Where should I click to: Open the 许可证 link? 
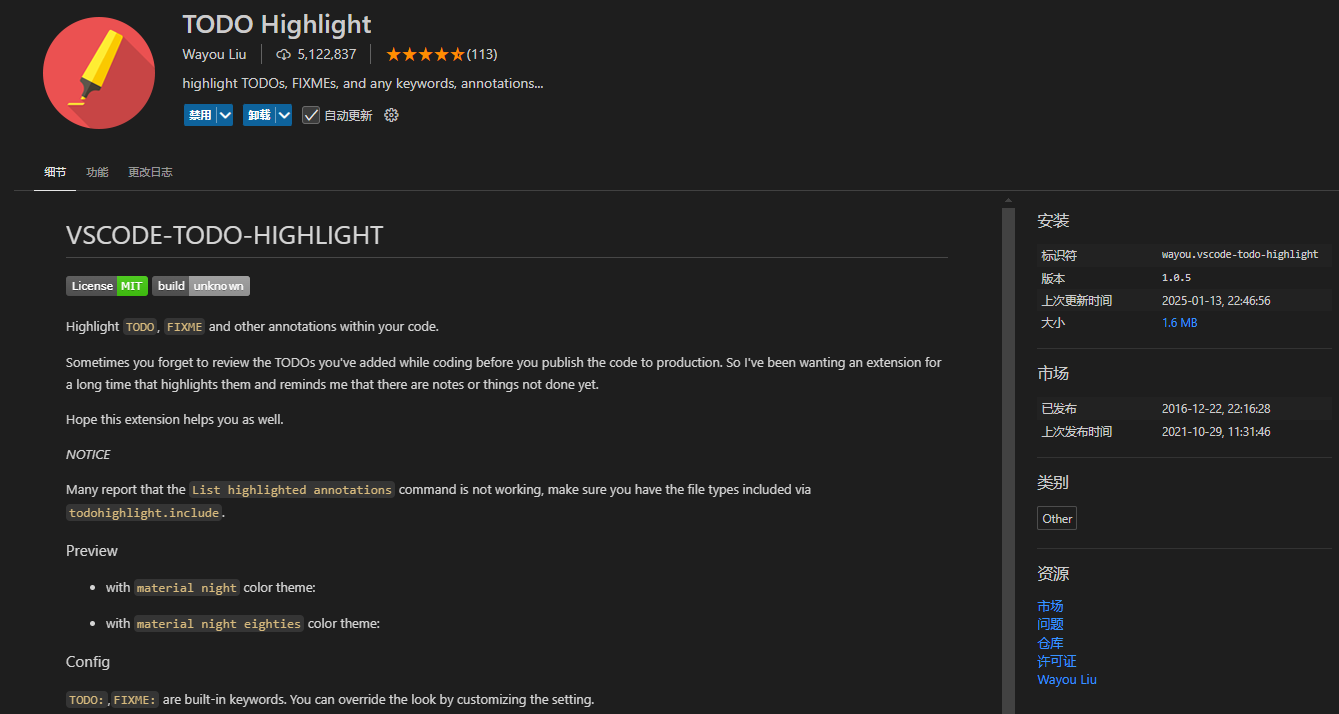tap(1057, 661)
